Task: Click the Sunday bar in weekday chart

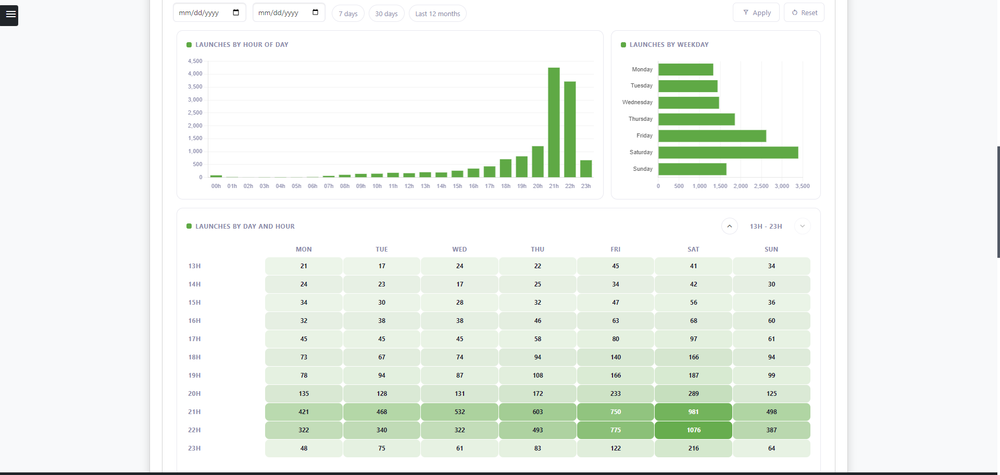Action: (693, 169)
